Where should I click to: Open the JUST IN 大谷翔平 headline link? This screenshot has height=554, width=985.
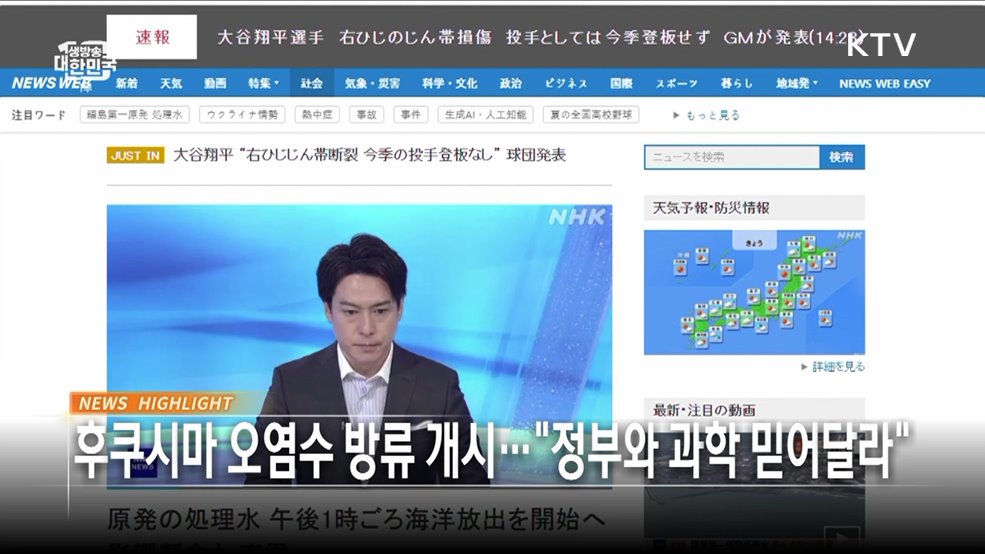tap(369, 155)
